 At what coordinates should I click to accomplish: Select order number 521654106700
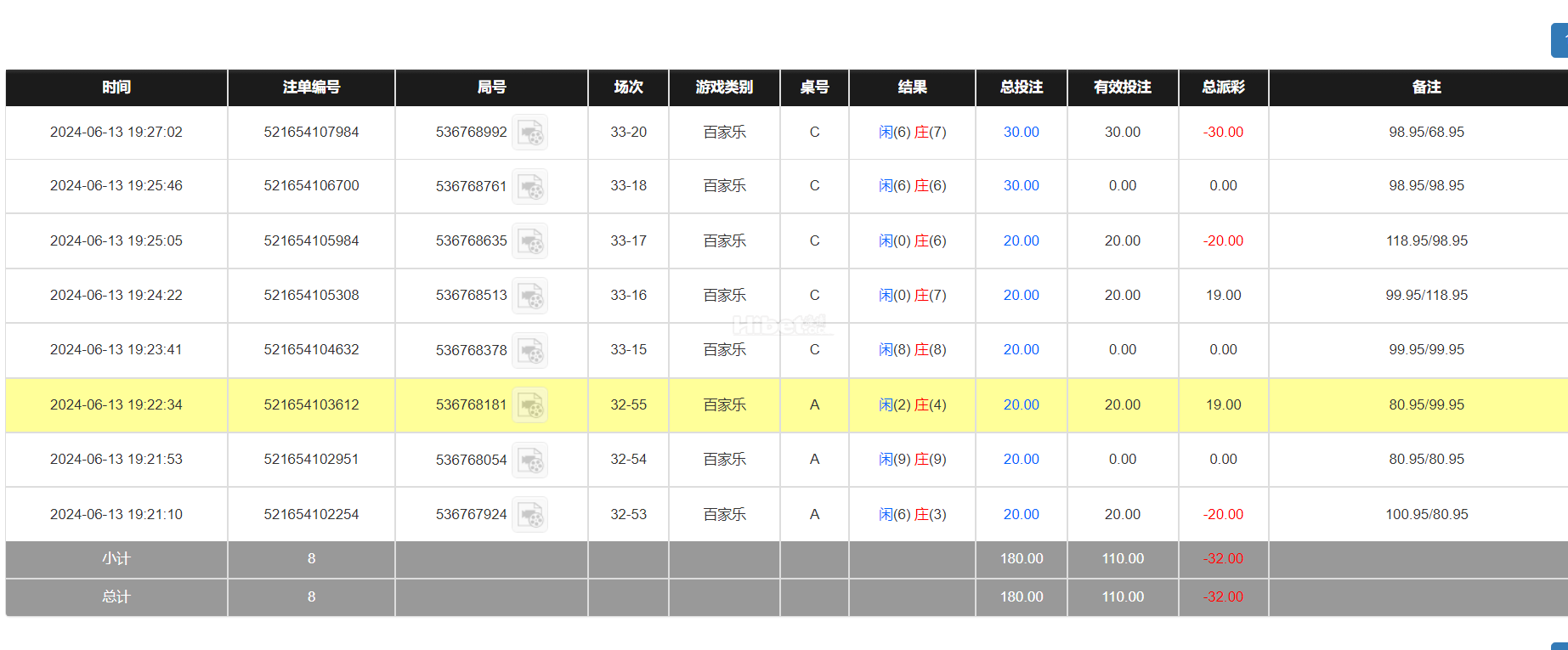[311, 185]
